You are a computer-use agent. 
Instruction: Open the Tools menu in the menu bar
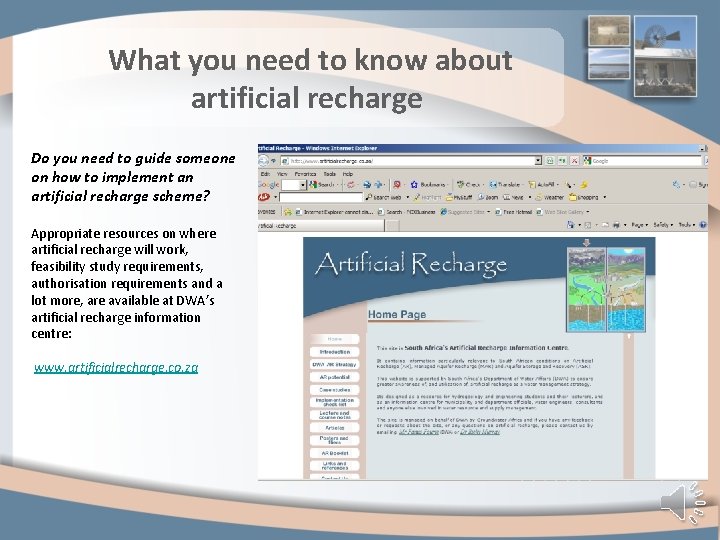(330, 174)
